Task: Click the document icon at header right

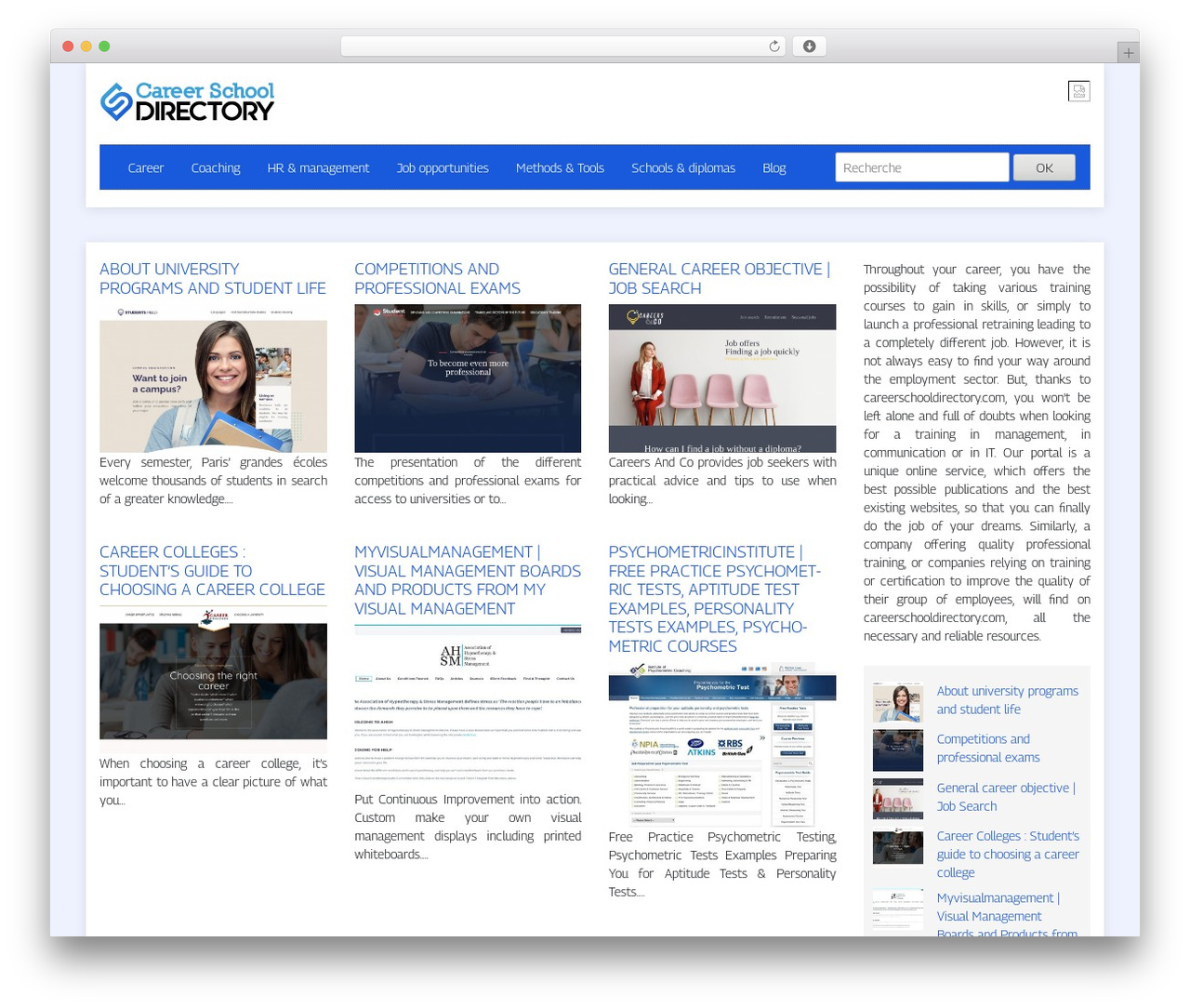Action: (1078, 91)
